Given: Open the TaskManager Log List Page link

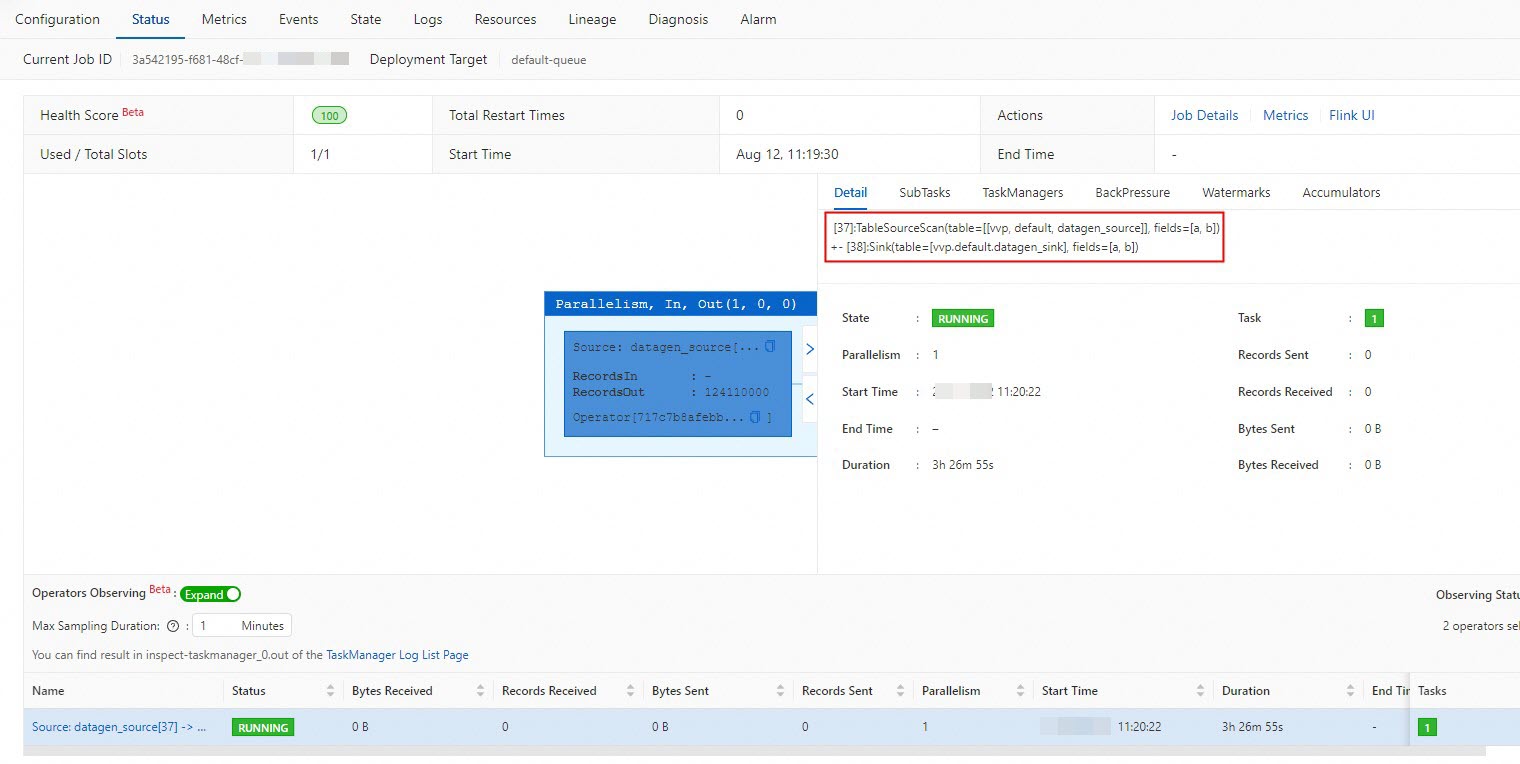Looking at the screenshot, I should 397,655.
